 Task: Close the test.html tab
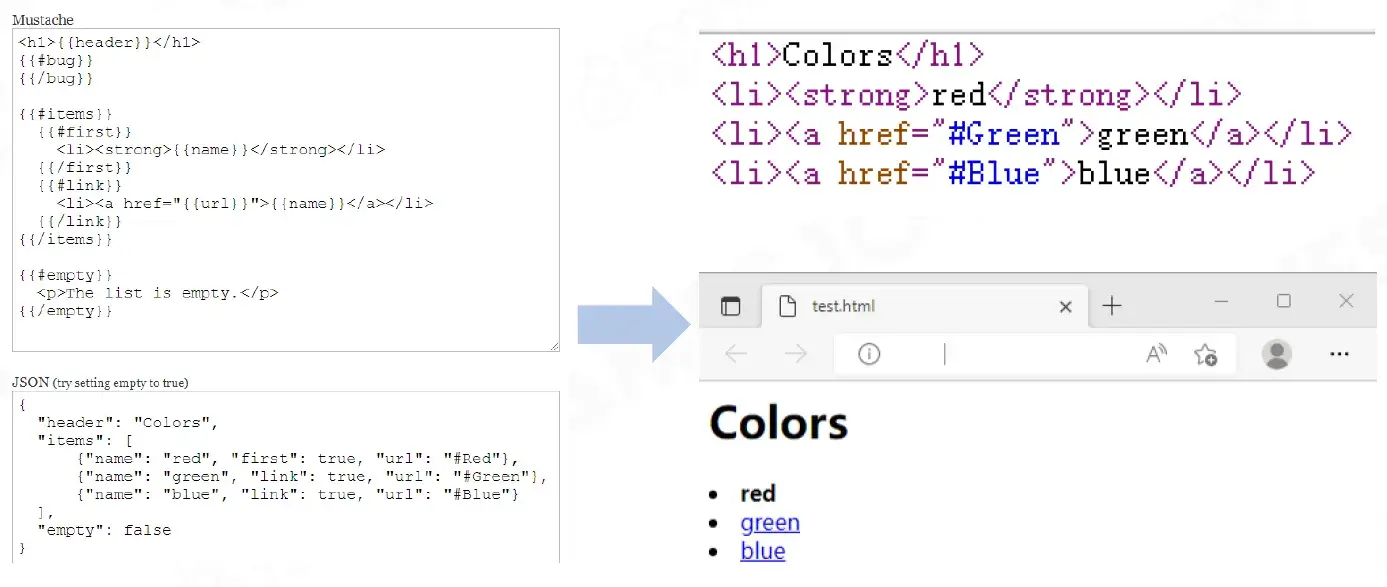tap(1066, 307)
